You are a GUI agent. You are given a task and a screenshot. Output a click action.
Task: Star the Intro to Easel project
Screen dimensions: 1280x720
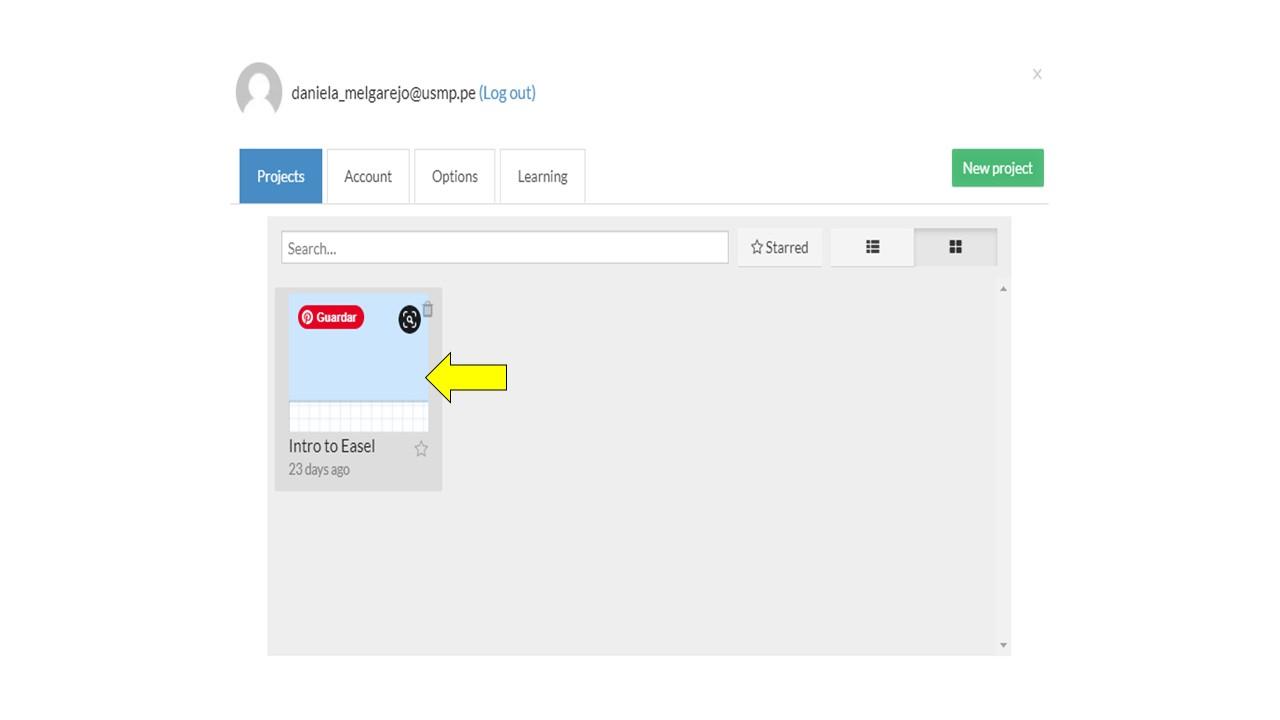[421, 449]
